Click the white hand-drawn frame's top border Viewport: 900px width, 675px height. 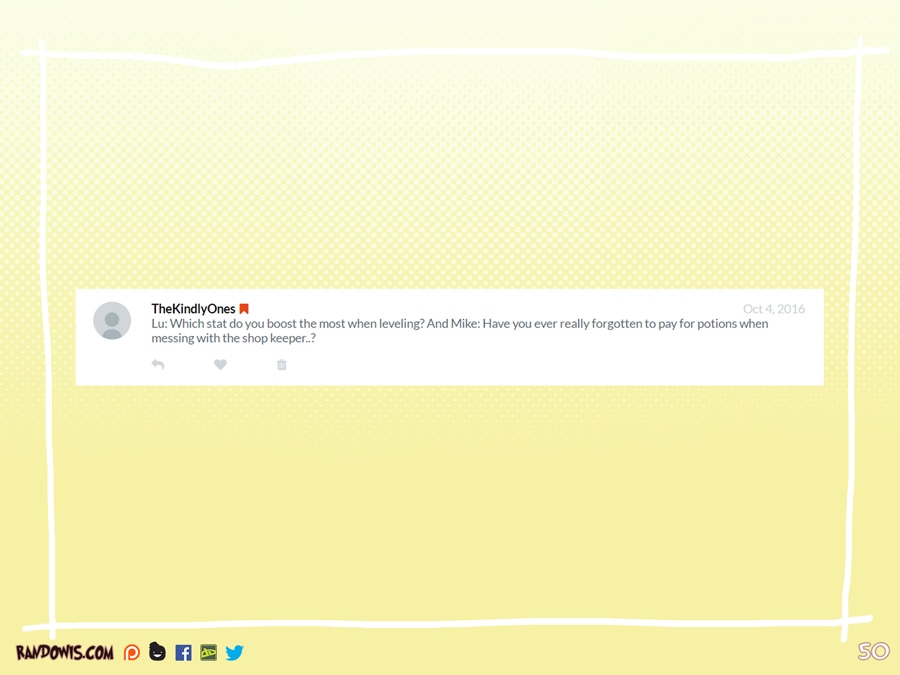[x=450, y=52]
